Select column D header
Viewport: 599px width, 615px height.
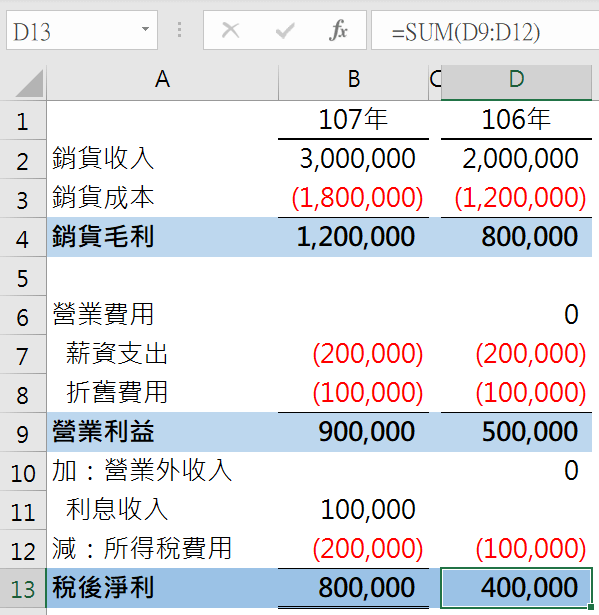click(516, 82)
